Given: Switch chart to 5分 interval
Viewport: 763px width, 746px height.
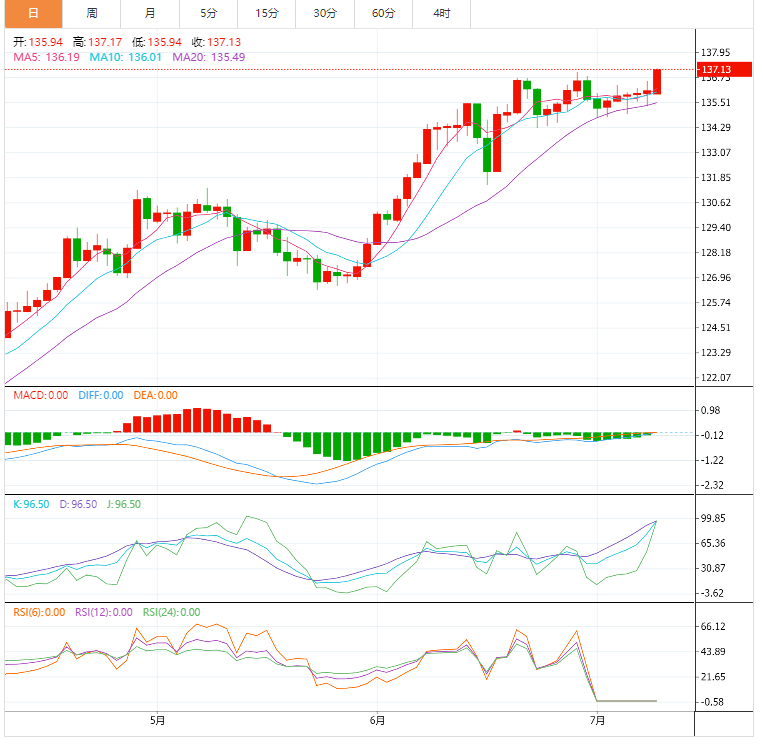Looking at the screenshot, I should click(208, 13).
